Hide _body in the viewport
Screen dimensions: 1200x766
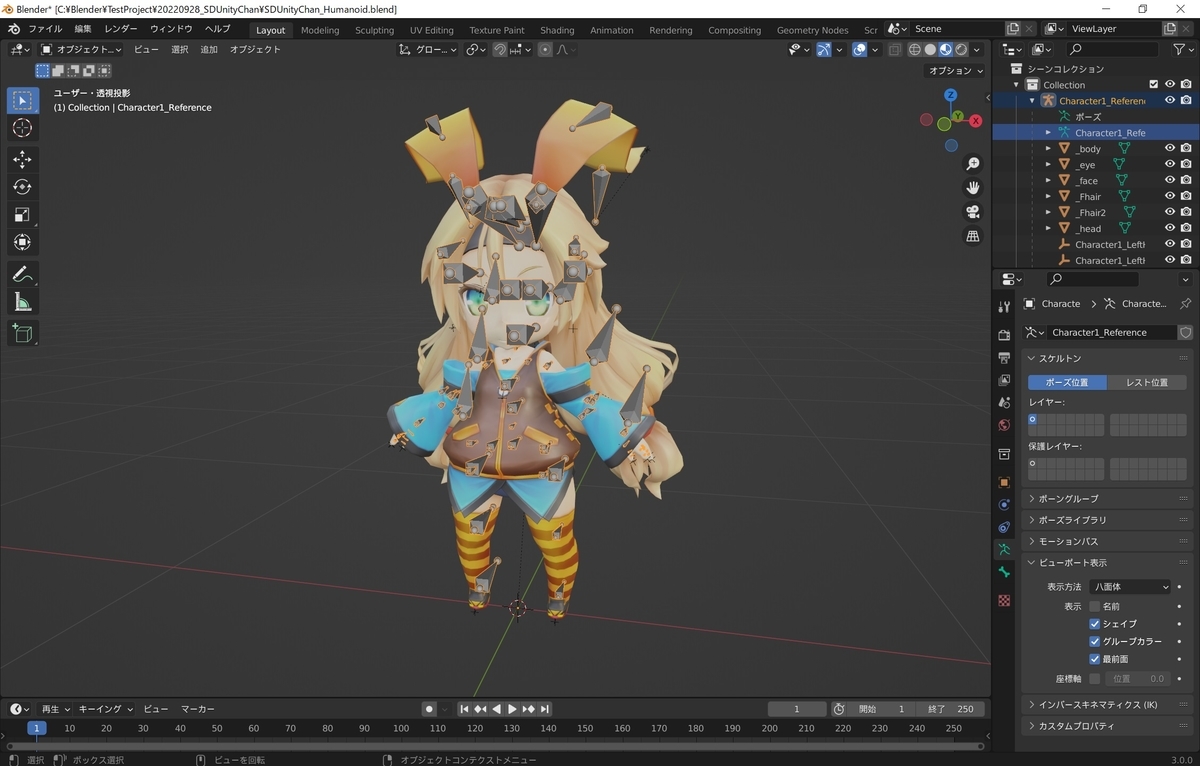coord(1169,149)
